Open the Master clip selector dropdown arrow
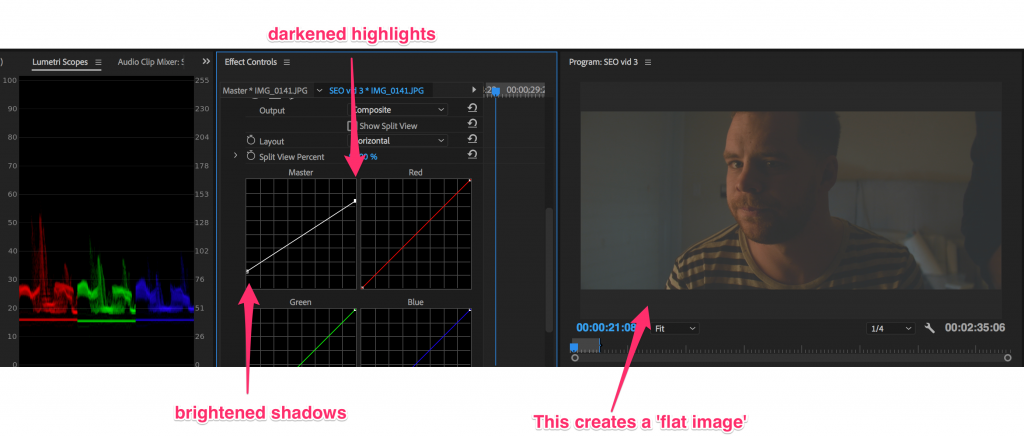The height and width of the screenshot is (437, 1024). click(x=319, y=90)
